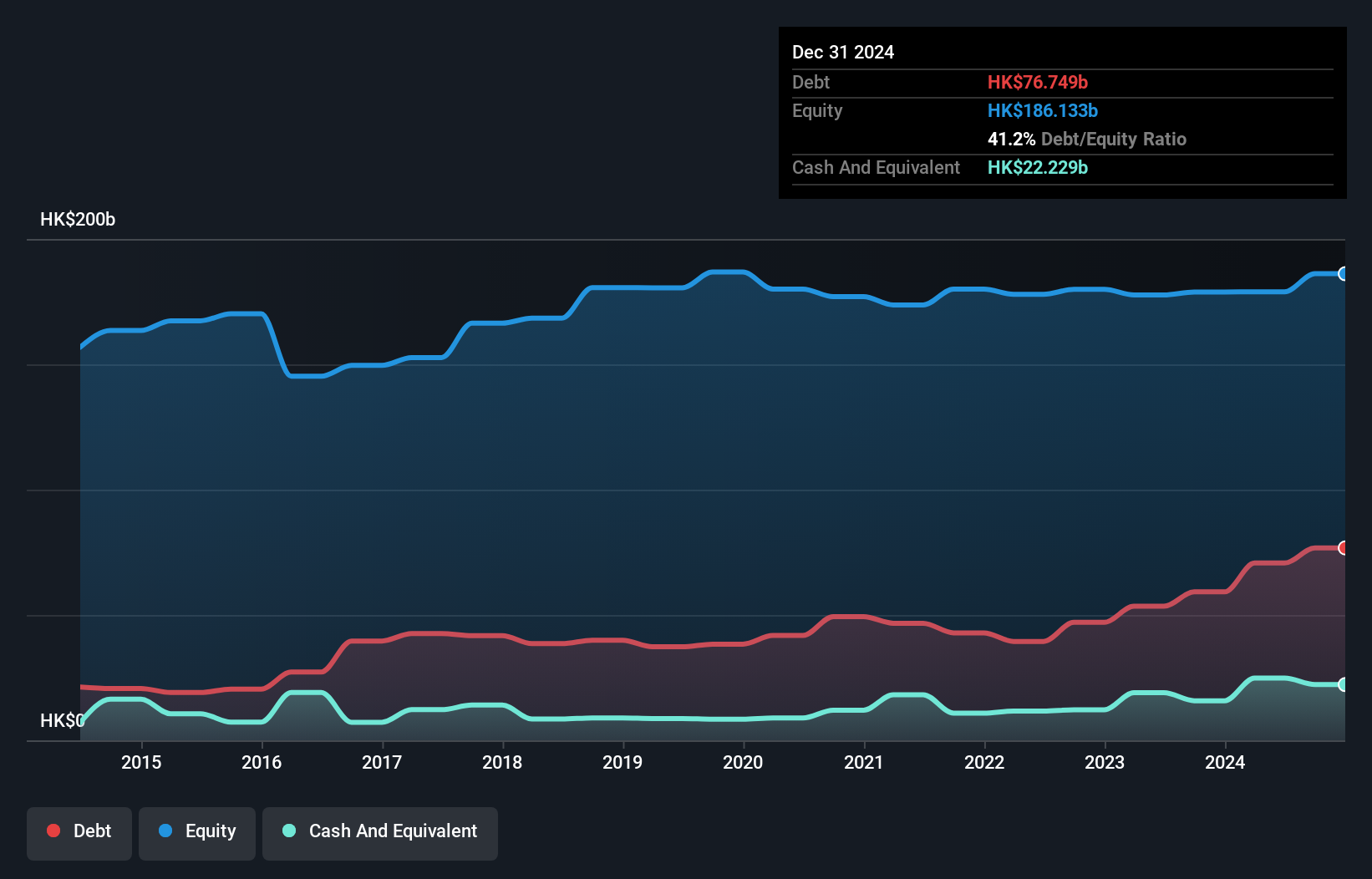
Task: Collapse the Debt row in the tooltip
Action: [x=810, y=82]
